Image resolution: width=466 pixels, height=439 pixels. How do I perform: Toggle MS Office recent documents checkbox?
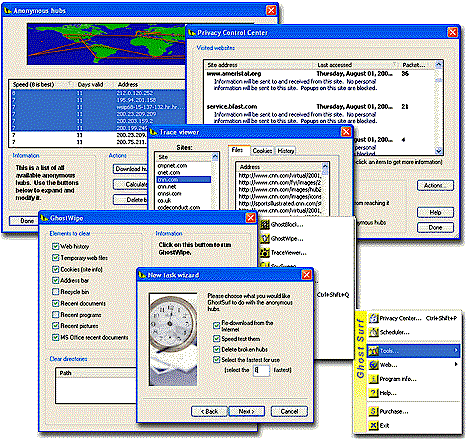[55, 337]
